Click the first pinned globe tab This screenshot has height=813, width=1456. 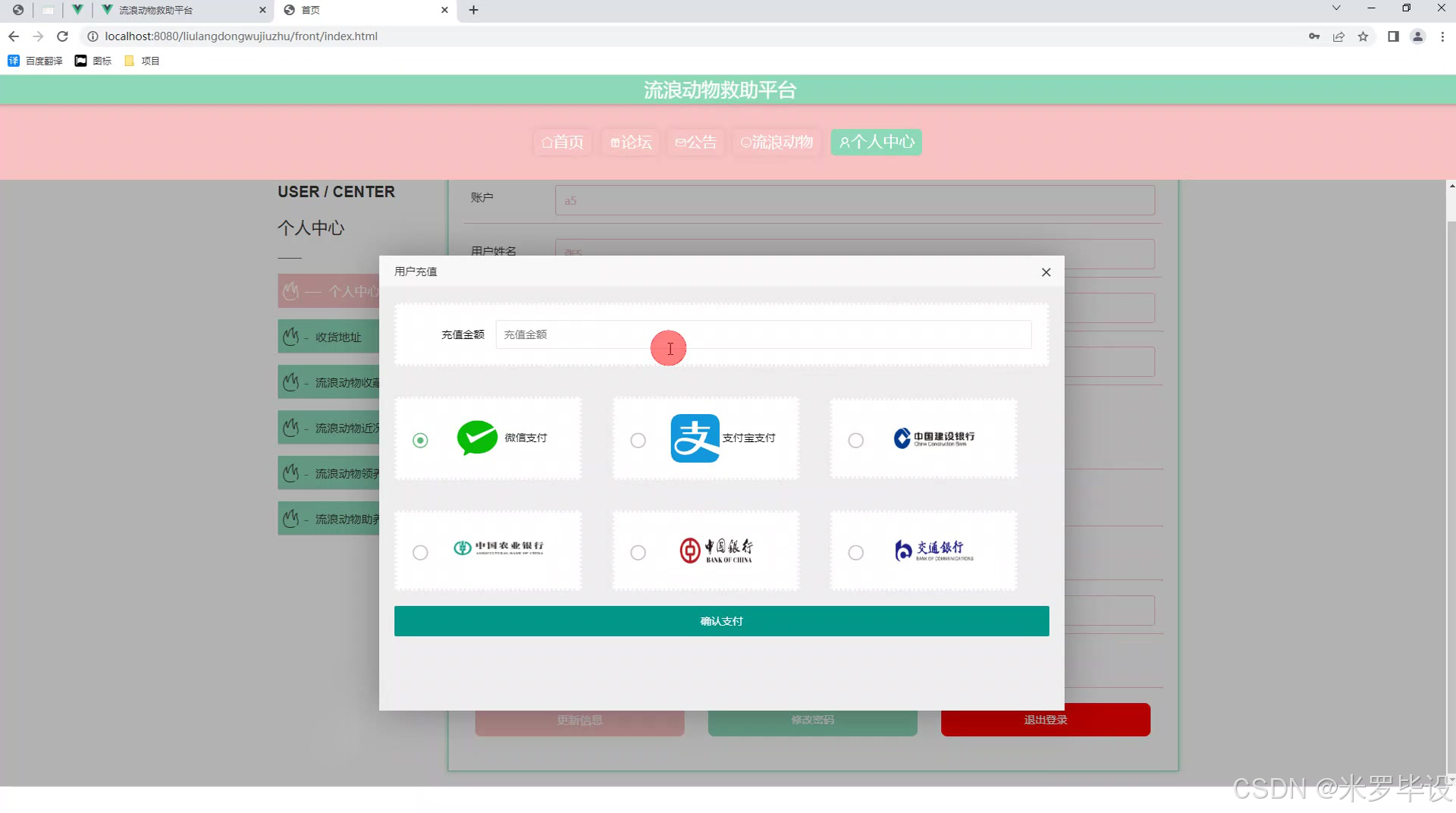coord(18,10)
